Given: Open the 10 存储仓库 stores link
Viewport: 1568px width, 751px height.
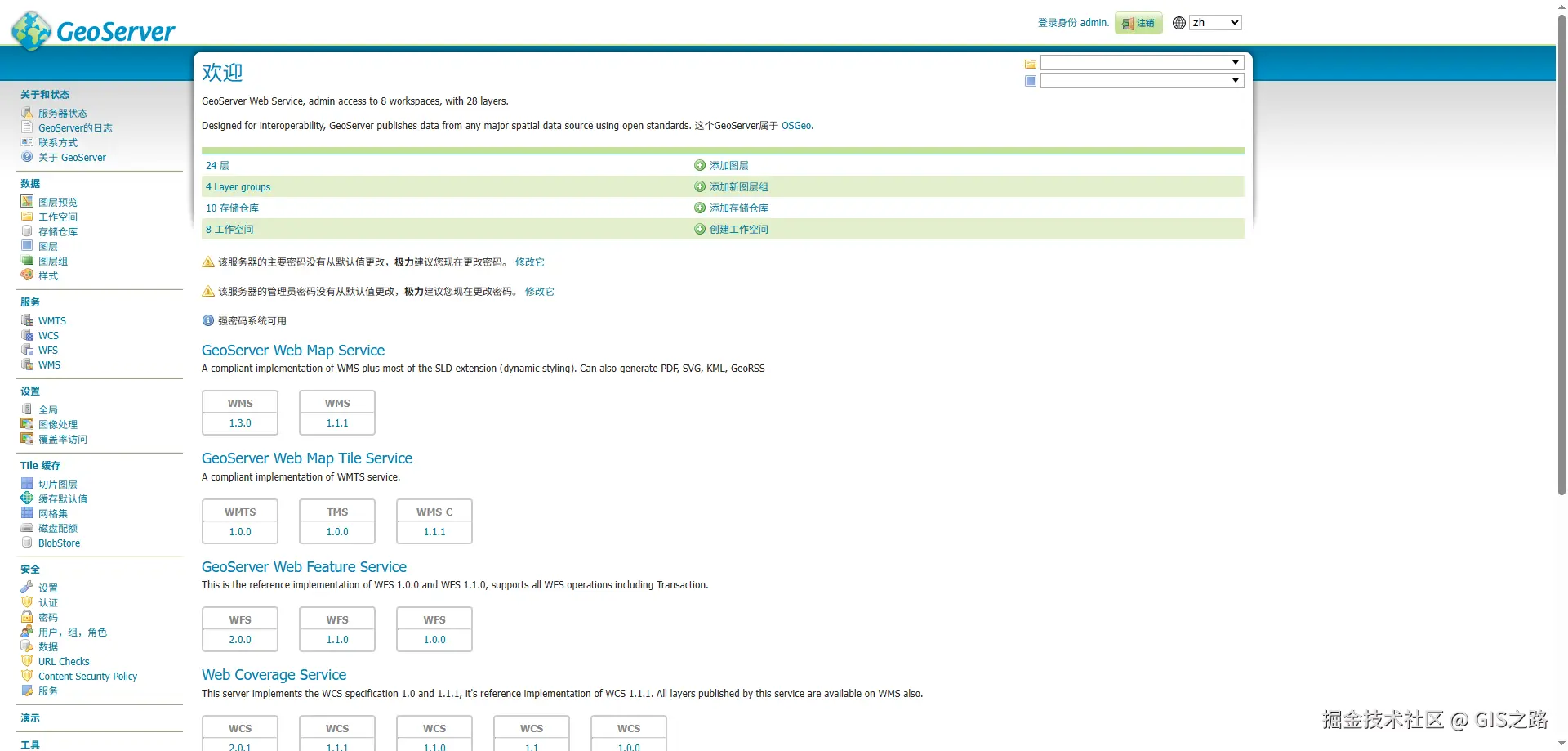Looking at the screenshot, I should point(232,208).
